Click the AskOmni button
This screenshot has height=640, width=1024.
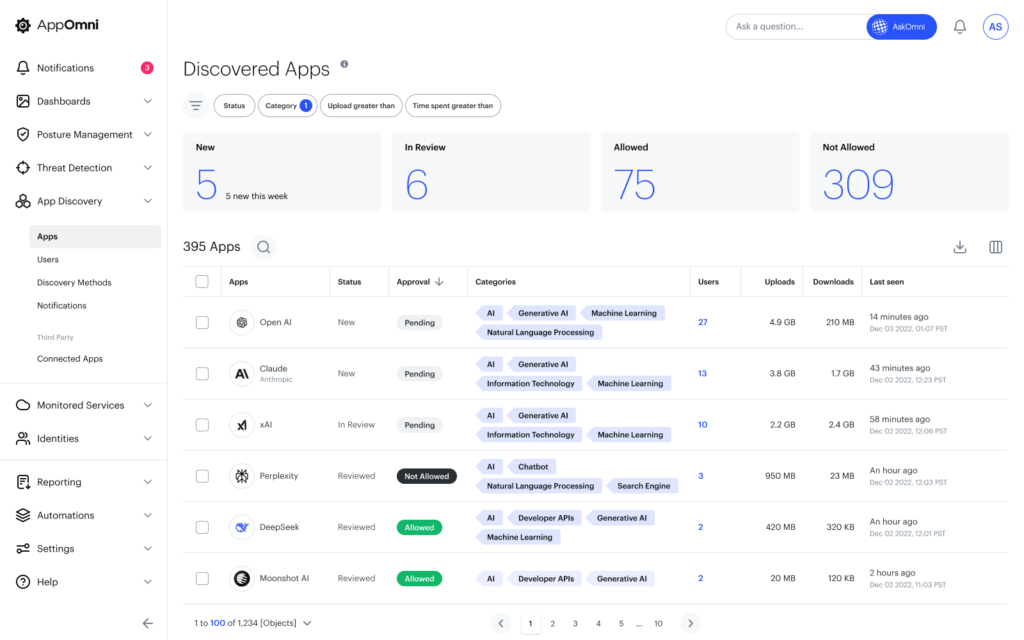pyautogui.click(x=901, y=27)
